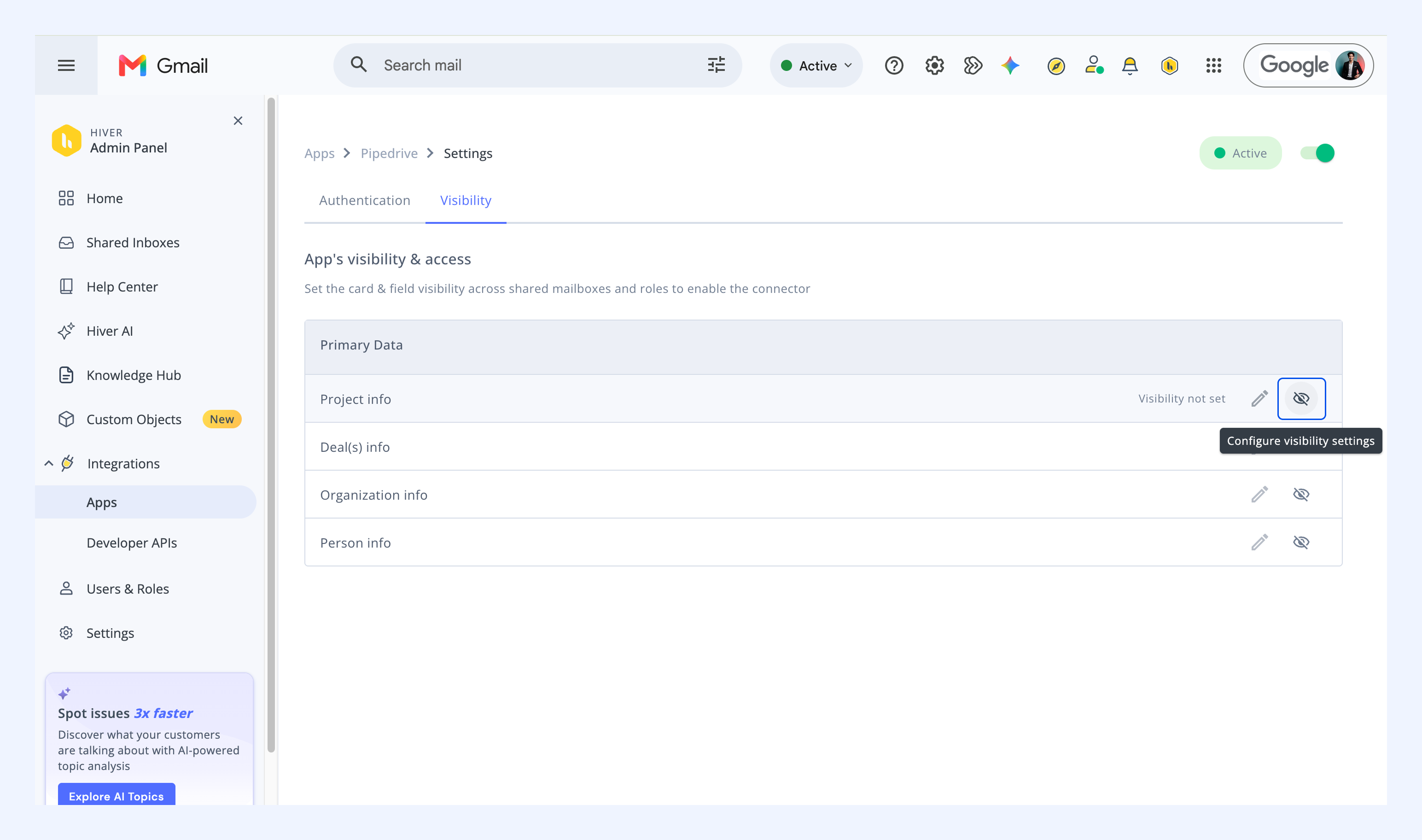Screen dimensions: 1422x840
Task: Configure visibility for Person info
Action: (1301, 542)
